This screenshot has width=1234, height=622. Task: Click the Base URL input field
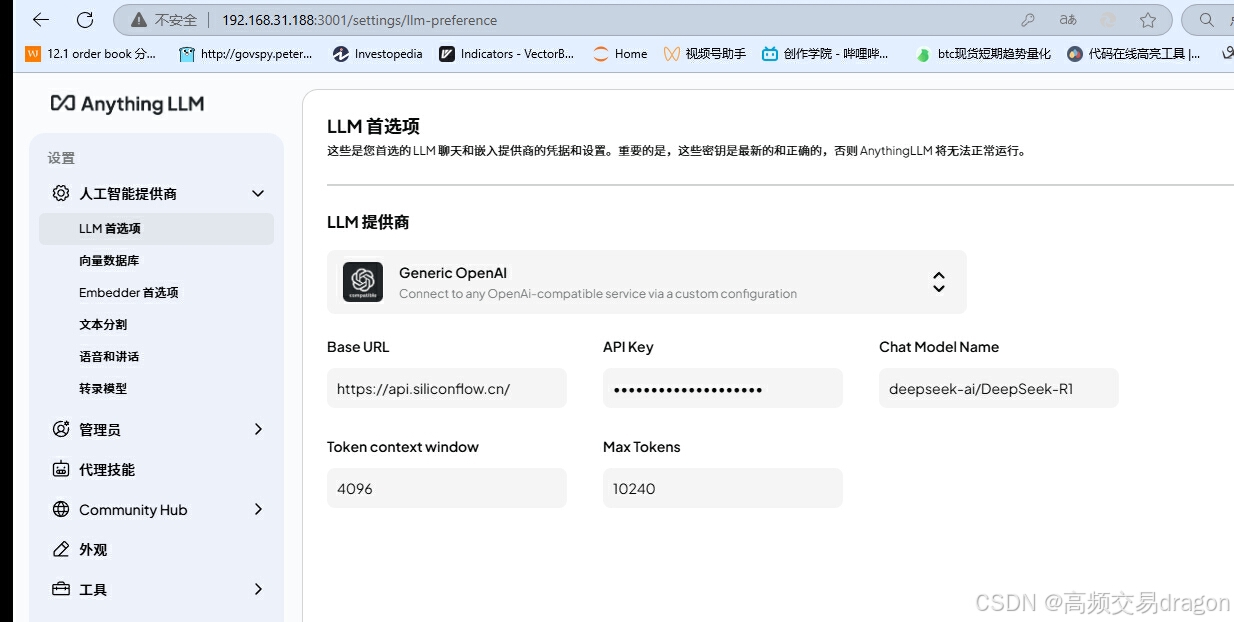[x=447, y=388]
